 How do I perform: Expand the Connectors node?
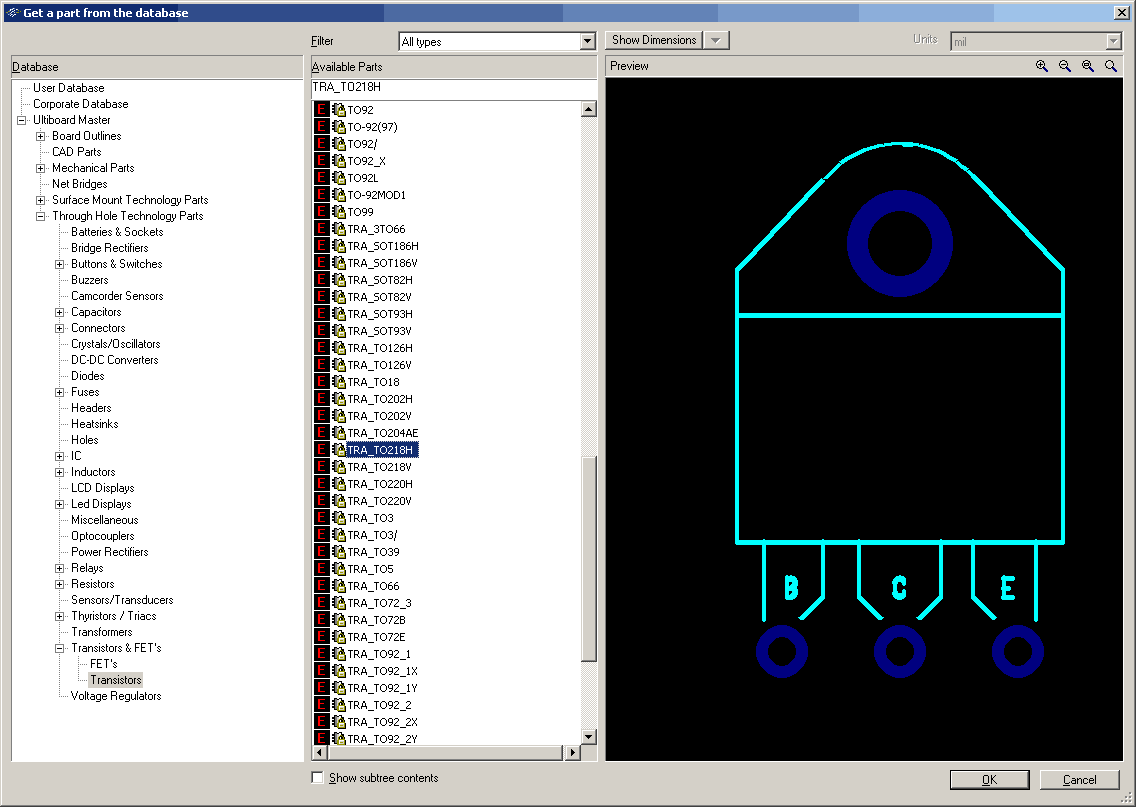[59, 328]
